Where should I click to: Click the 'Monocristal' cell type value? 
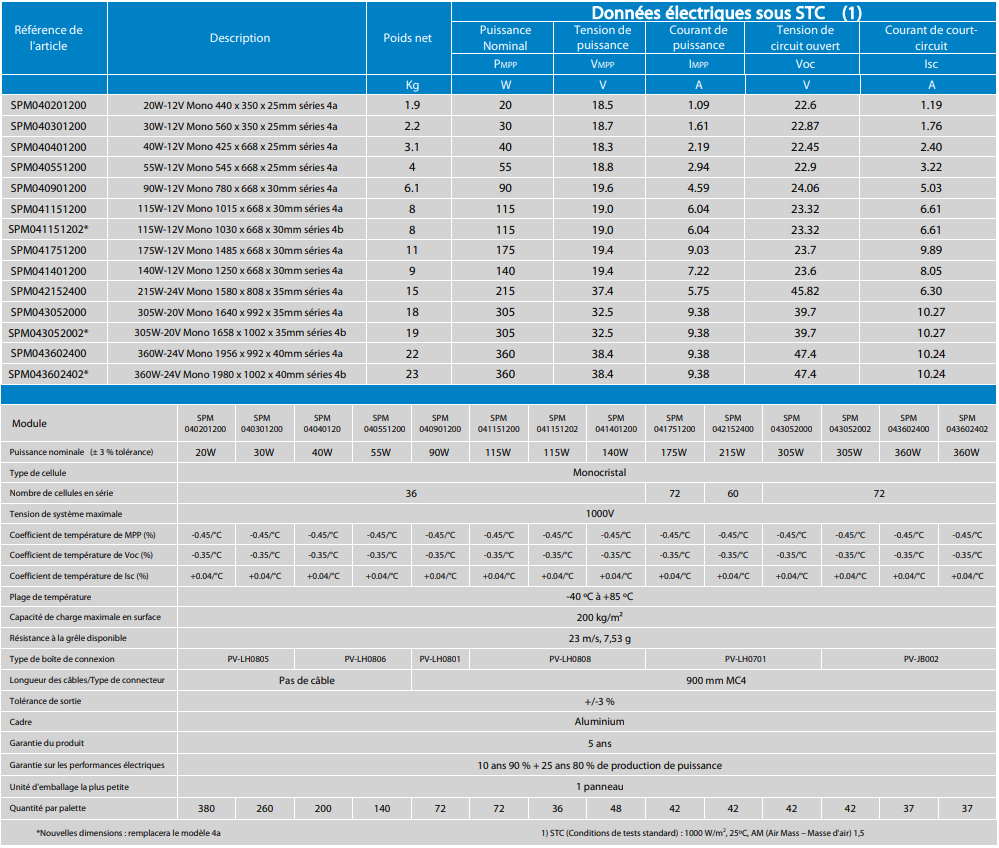pyautogui.click(x=600, y=473)
